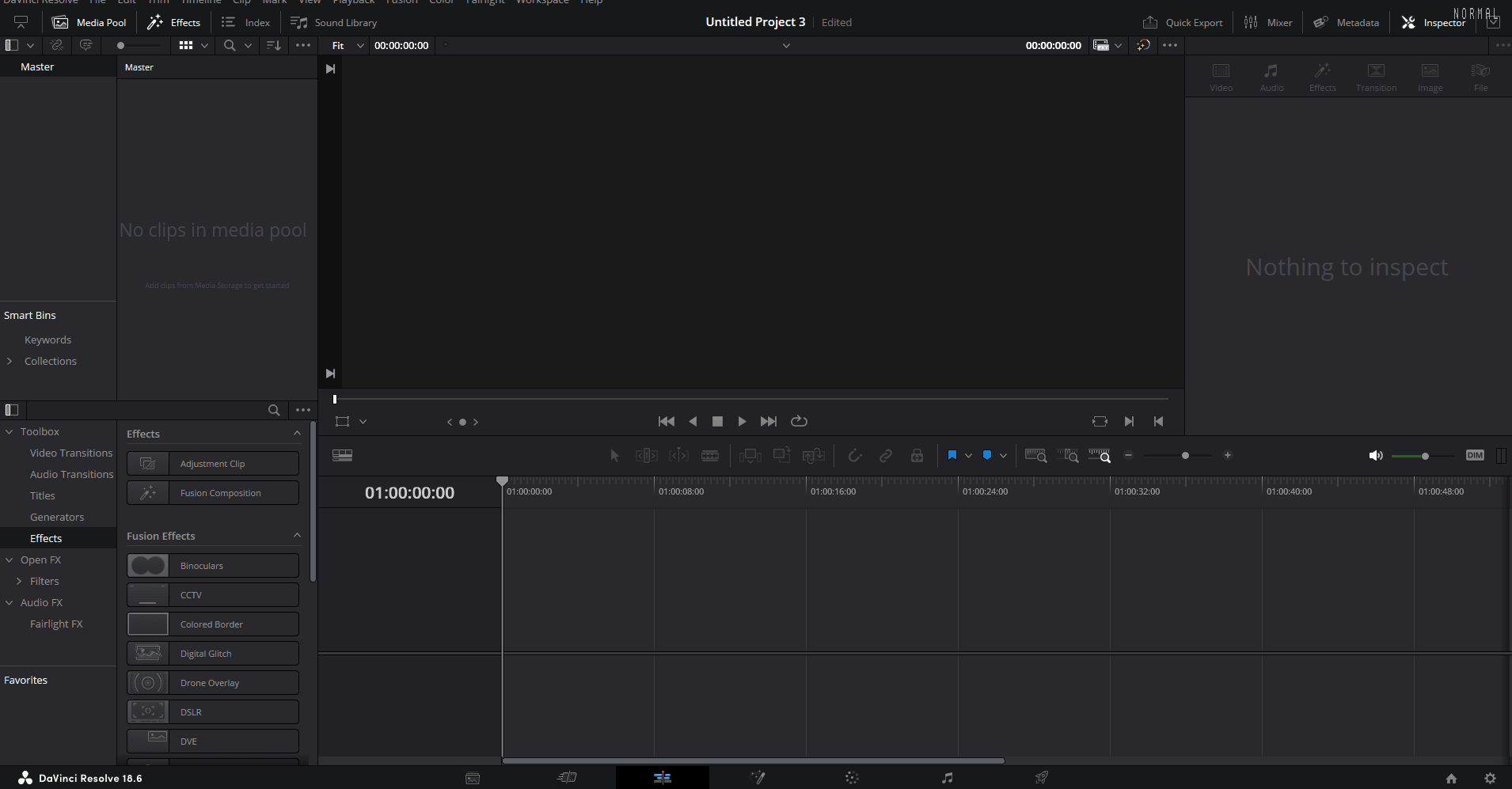The height and width of the screenshot is (789, 1512).
Task: Select Drone Overlay effect
Action: 213,682
